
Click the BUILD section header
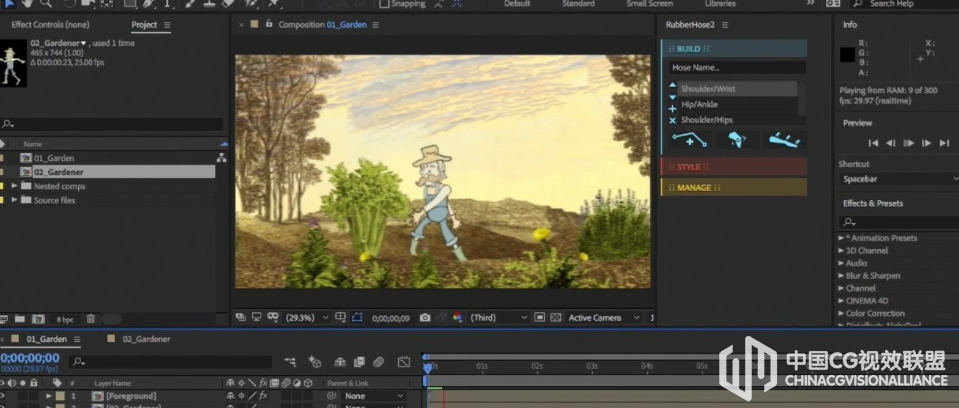coord(734,48)
